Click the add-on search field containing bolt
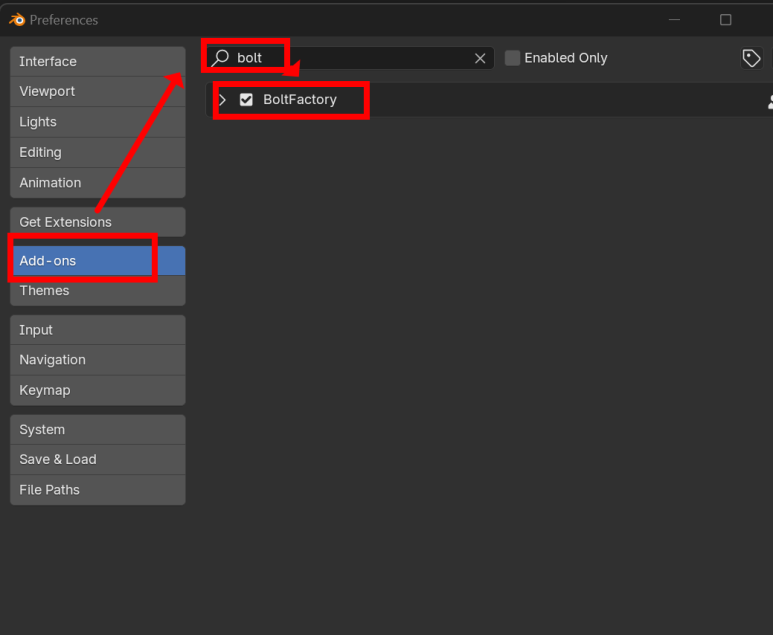Image resolution: width=773 pixels, height=635 pixels. (350, 58)
